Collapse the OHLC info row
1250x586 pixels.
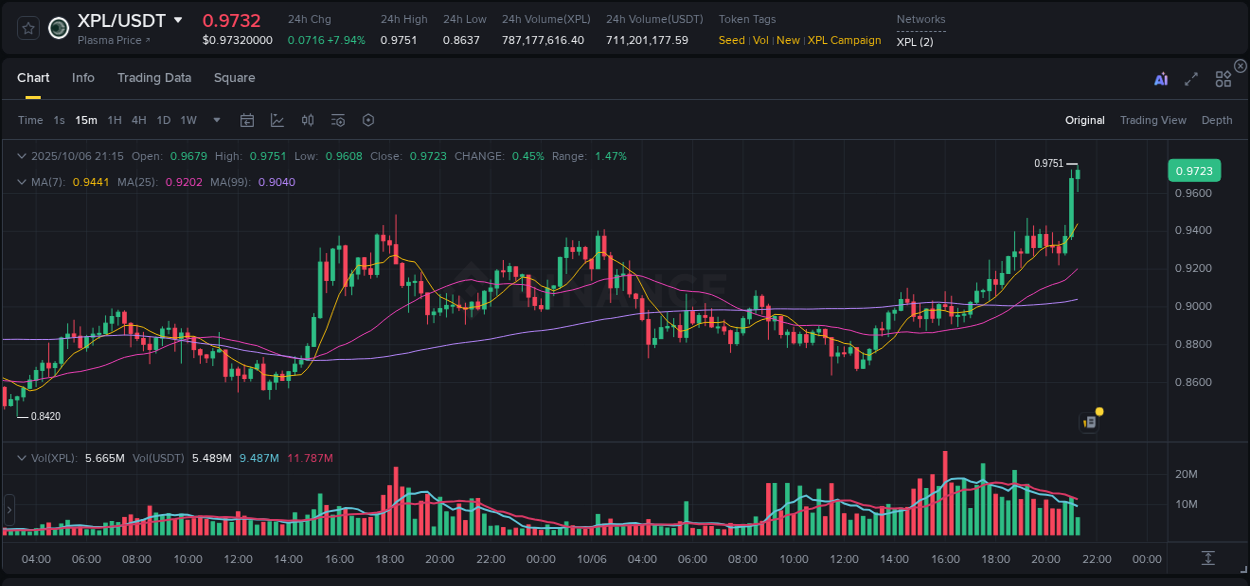(22, 156)
